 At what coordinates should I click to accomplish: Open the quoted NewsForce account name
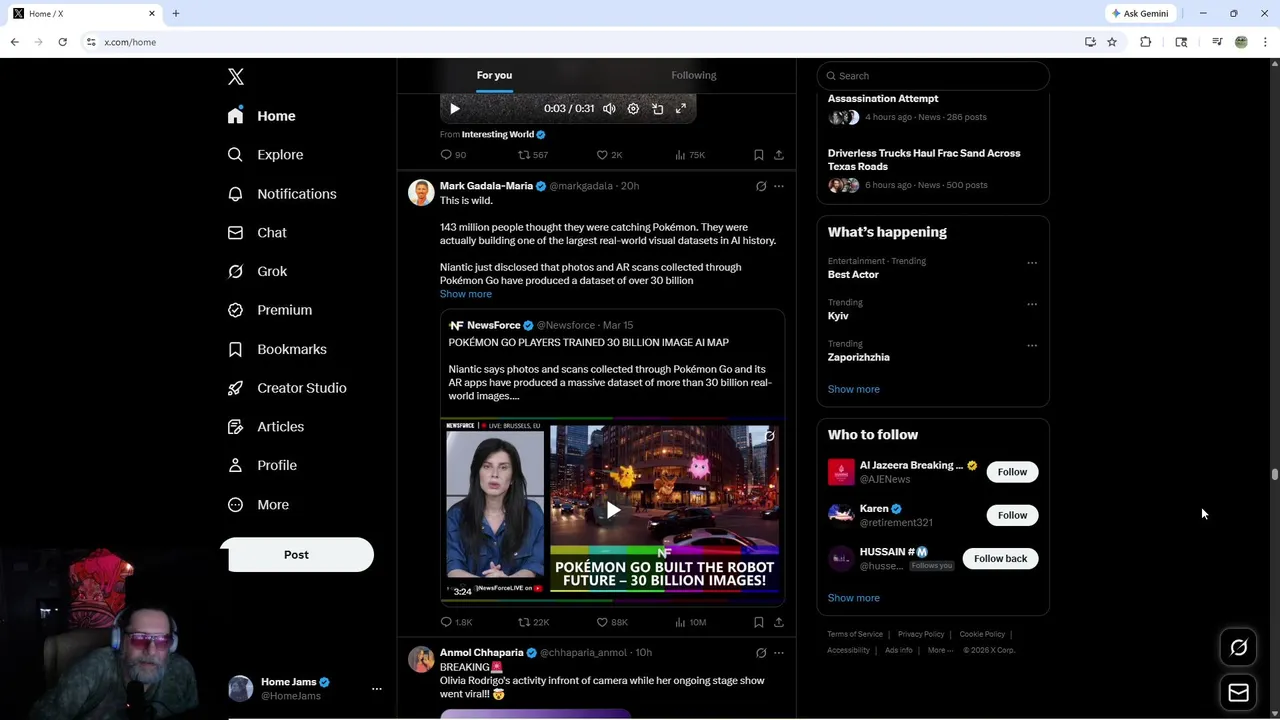[494, 325]
